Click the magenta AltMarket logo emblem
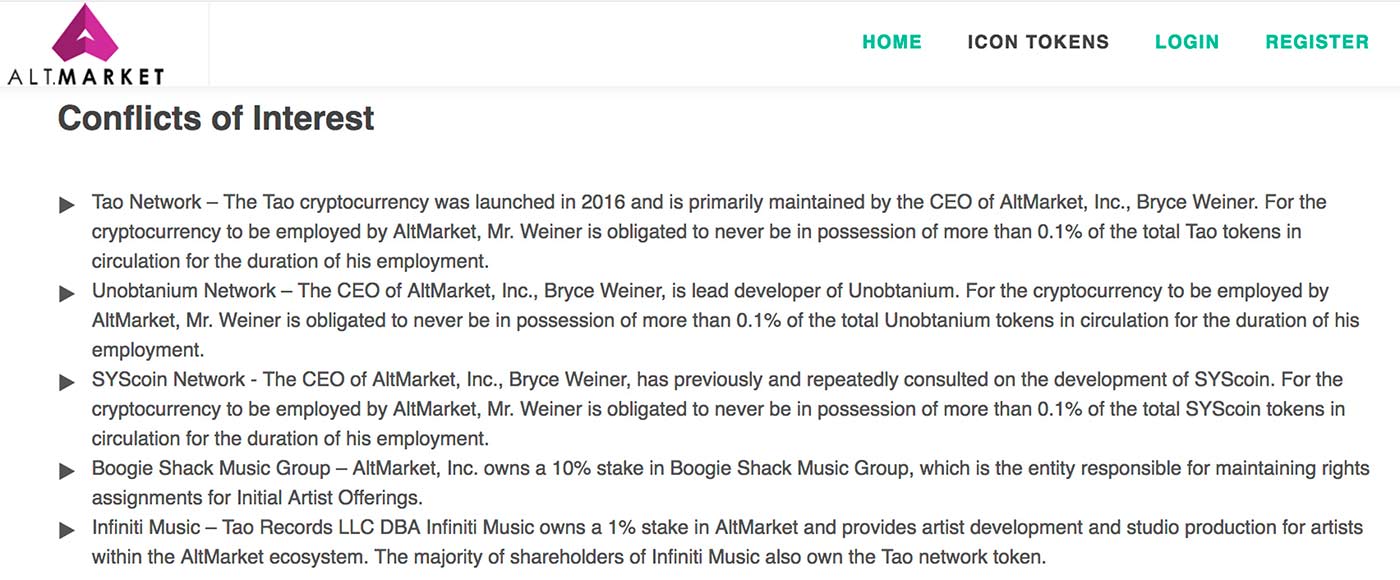1400x580 pixels. [85, 33]
